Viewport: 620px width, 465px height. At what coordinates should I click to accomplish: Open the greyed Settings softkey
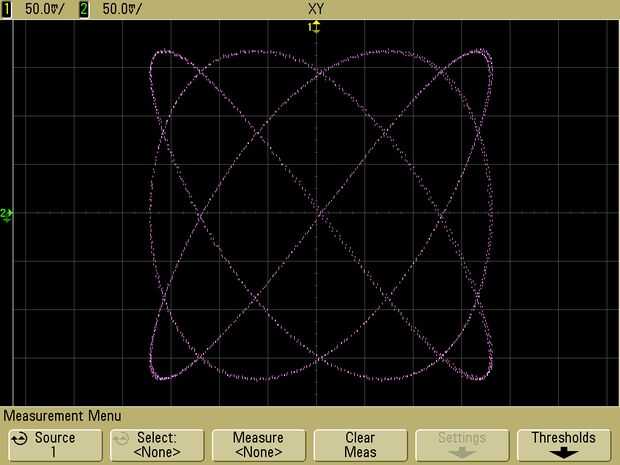pyautogui.click(x=462, y=445)
